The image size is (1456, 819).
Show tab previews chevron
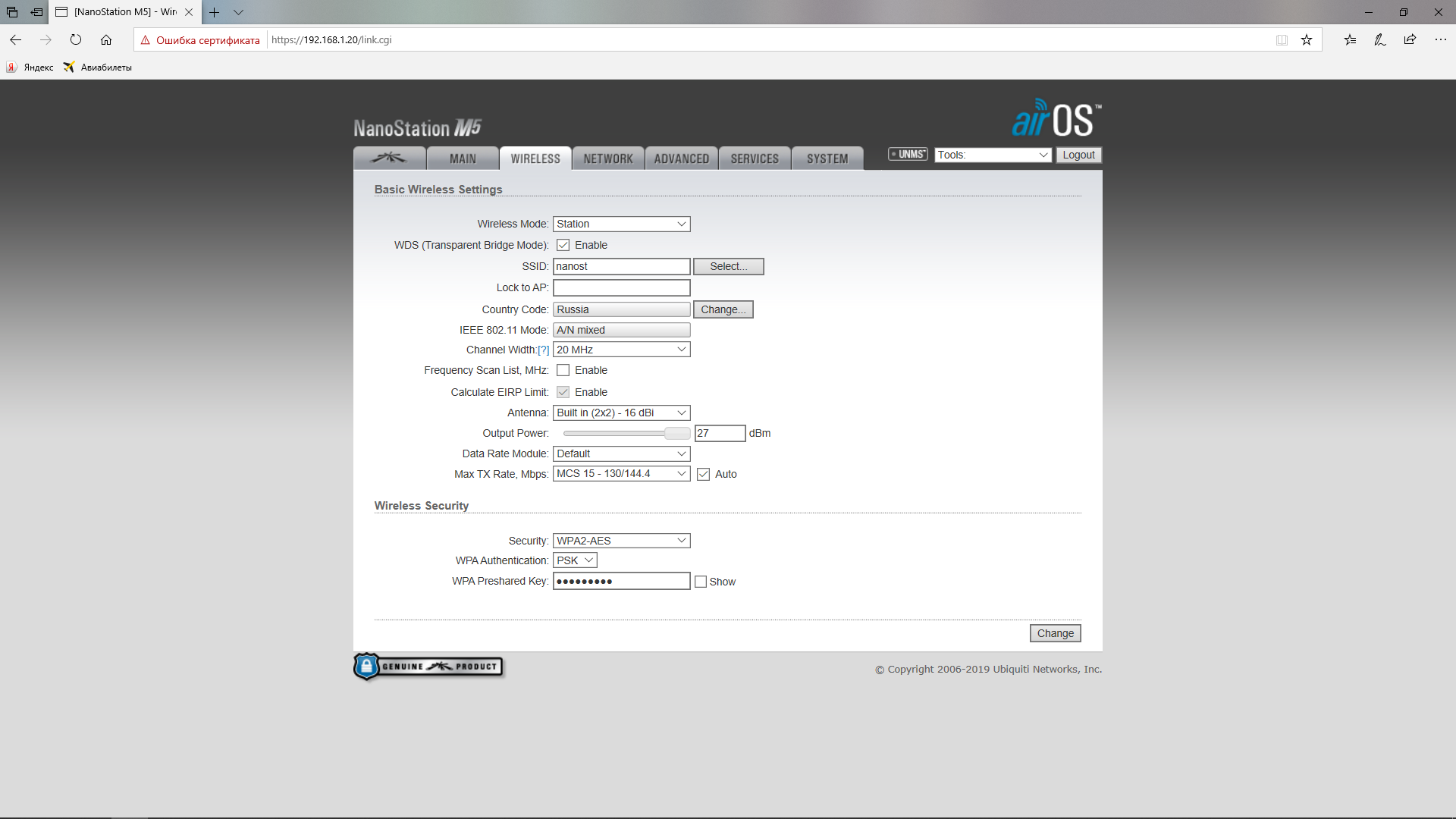pos(238,12)
